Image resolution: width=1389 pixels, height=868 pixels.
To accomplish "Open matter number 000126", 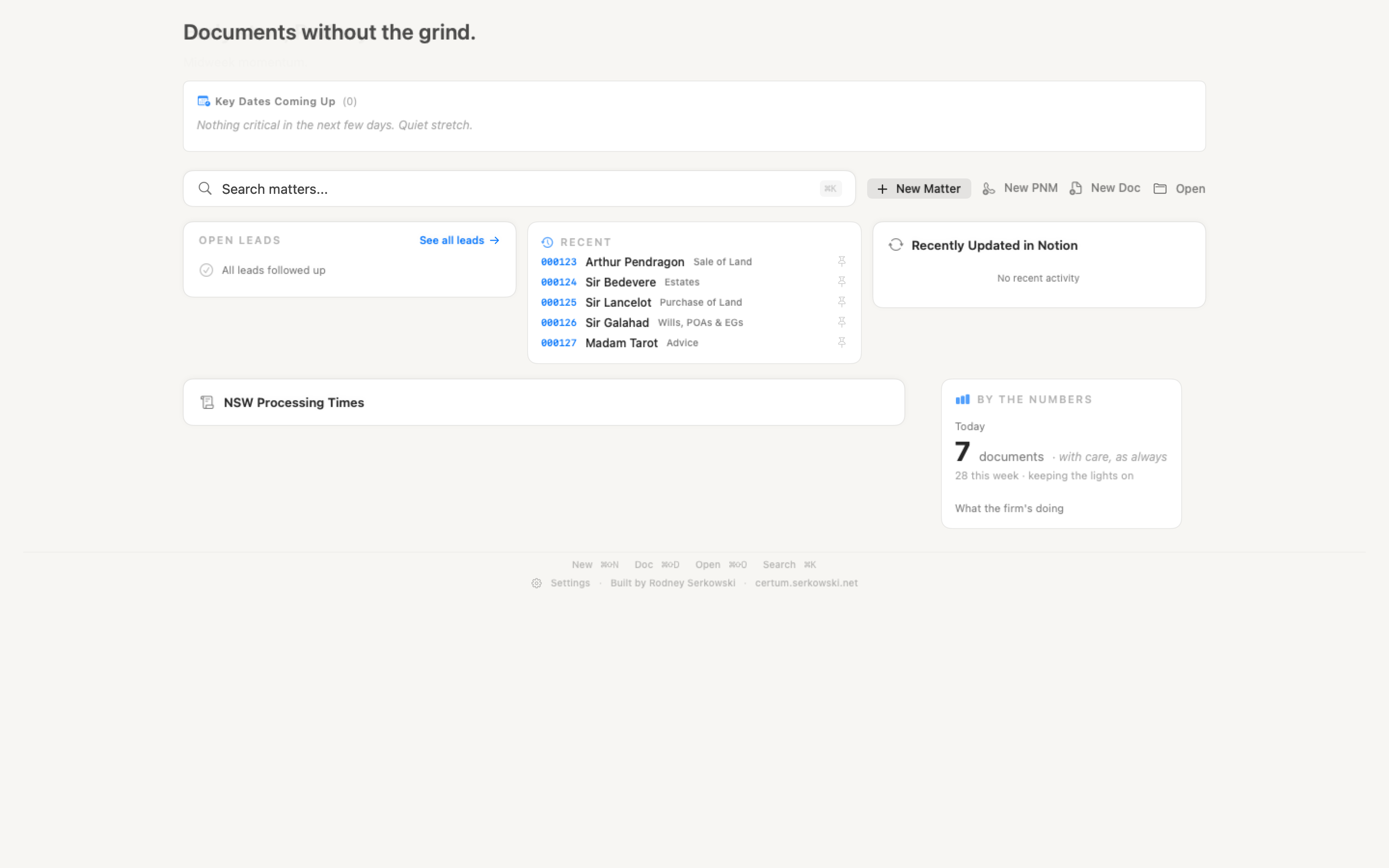I will 558,323.
